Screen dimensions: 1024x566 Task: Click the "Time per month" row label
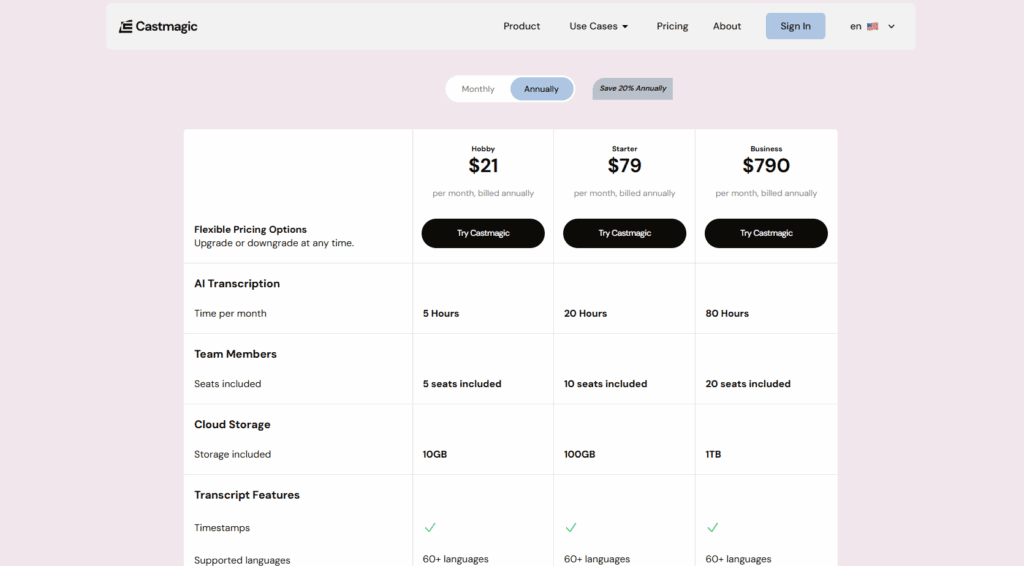pyautogui.click(x=230, y=313)
